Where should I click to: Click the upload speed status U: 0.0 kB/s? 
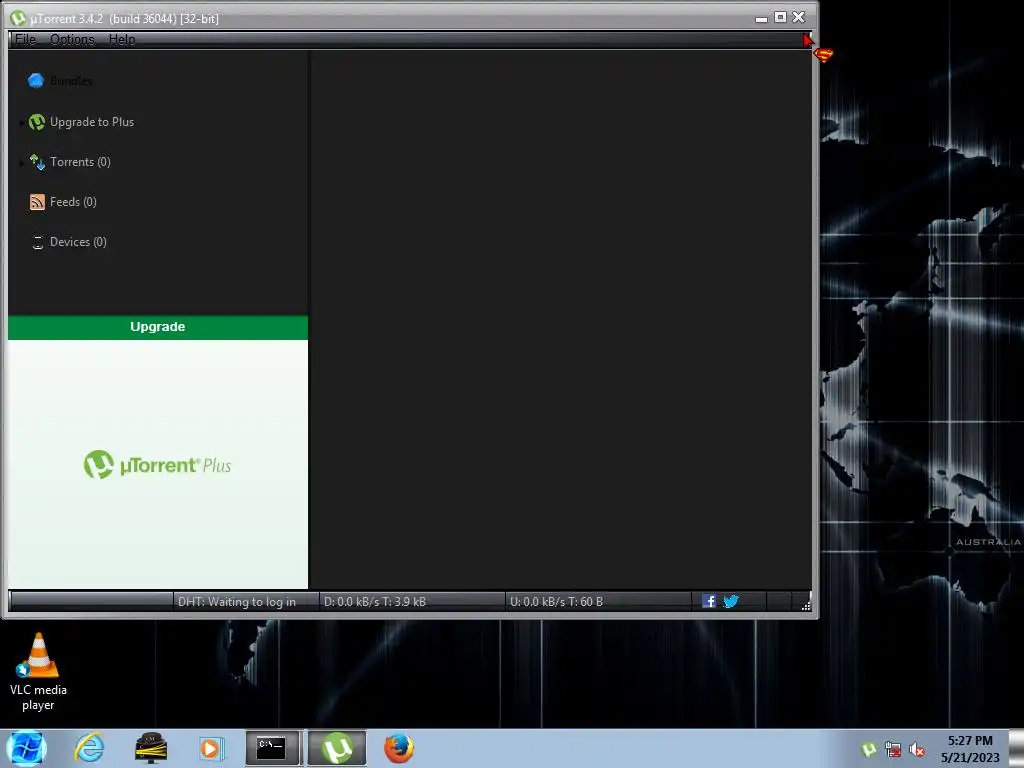(x=556, y=602)
